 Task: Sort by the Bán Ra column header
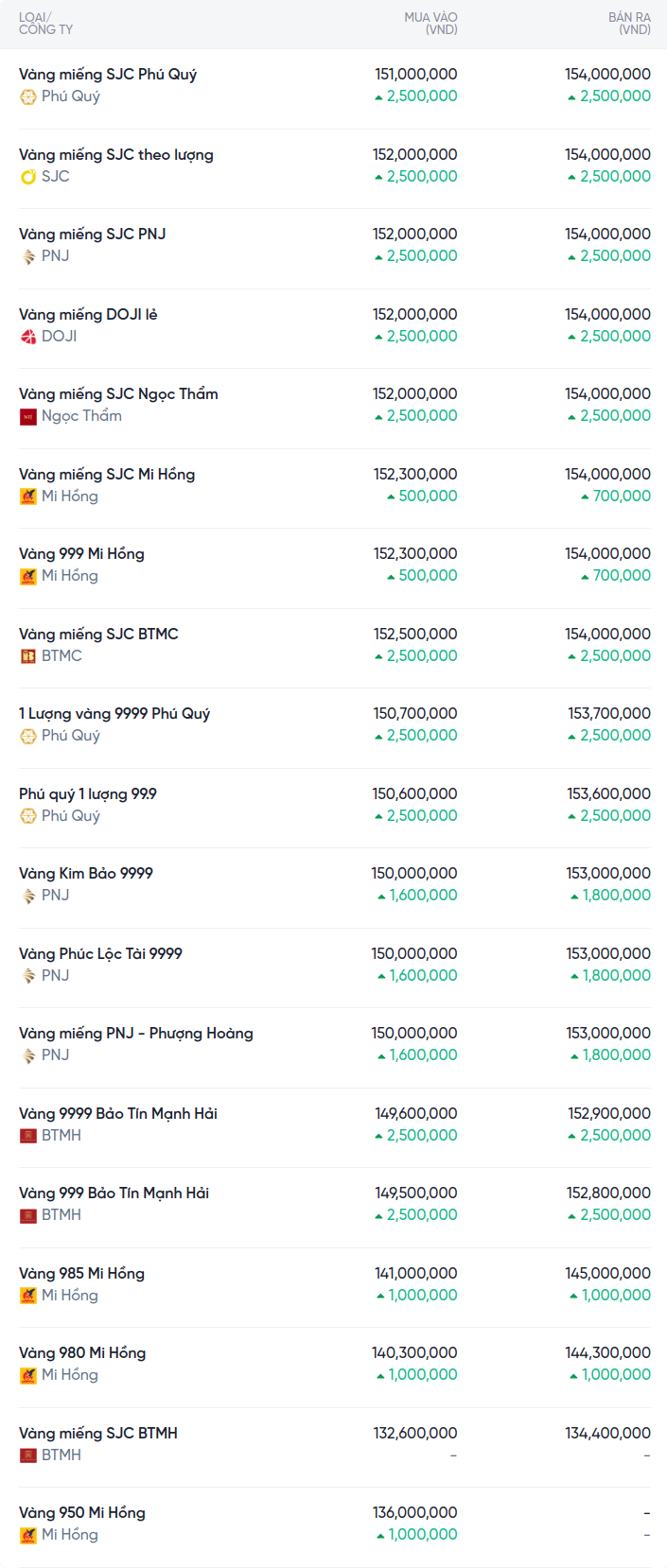[629, 24]
